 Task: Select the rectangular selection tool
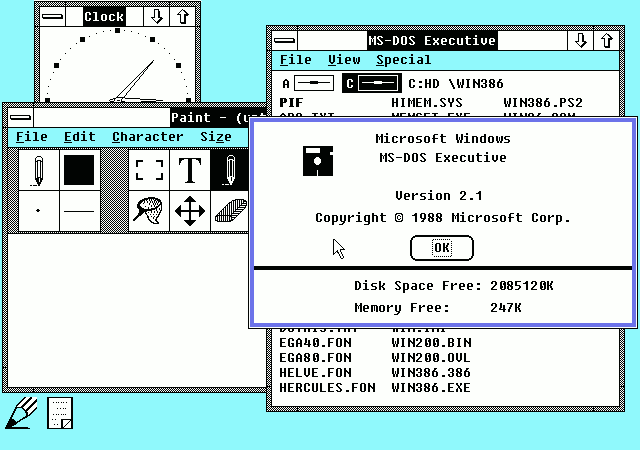coord(149,170)
